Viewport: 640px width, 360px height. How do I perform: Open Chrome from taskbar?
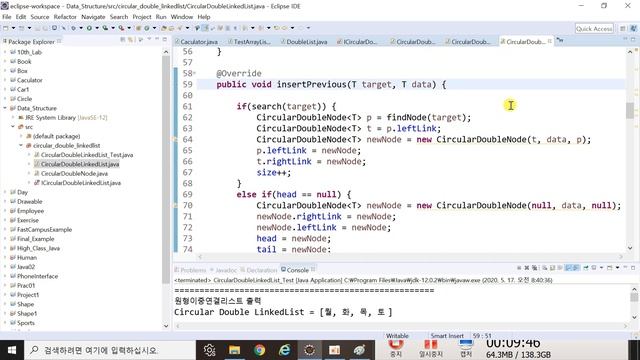coord(259,350)
